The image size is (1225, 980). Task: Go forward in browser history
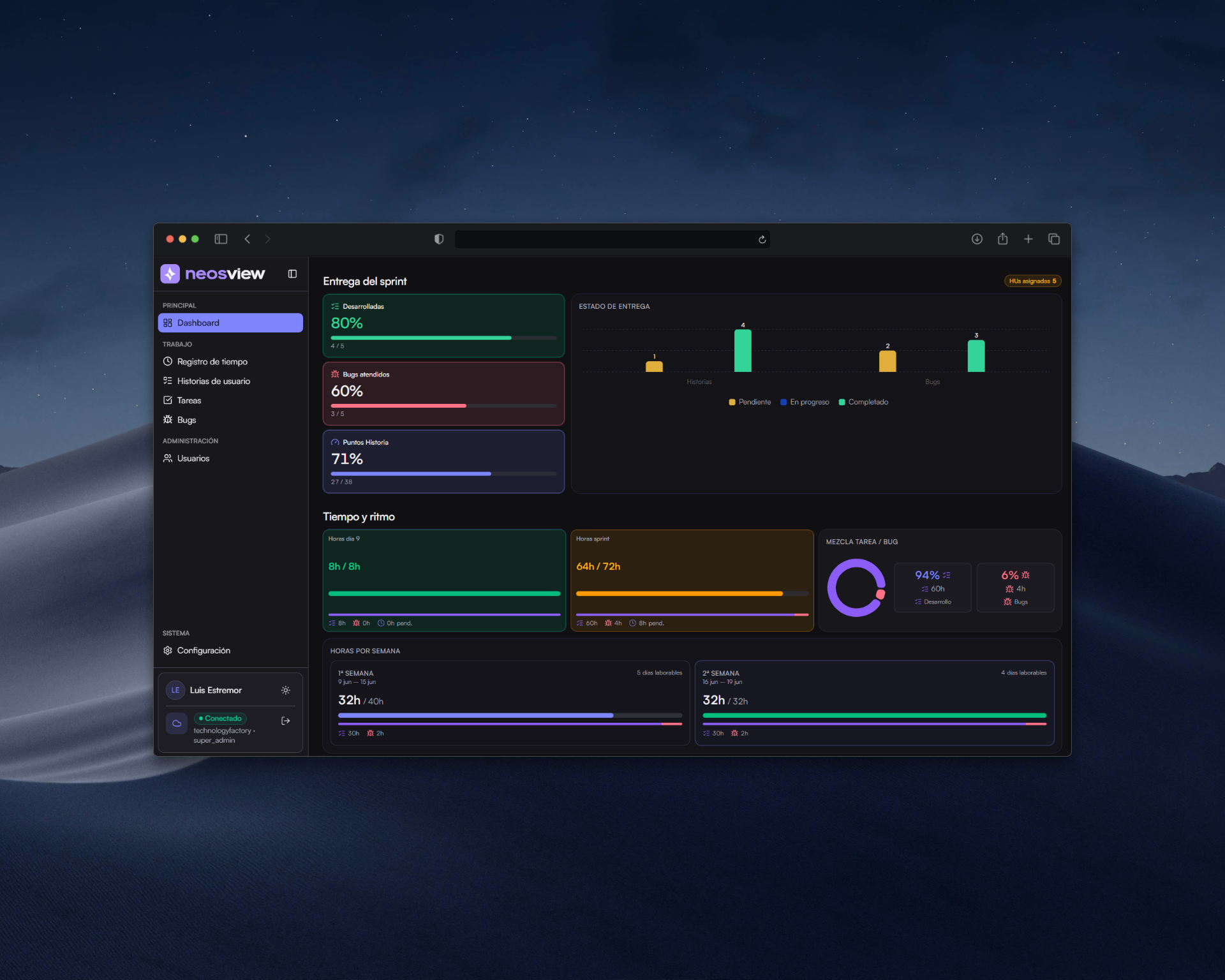click(268, 239)
